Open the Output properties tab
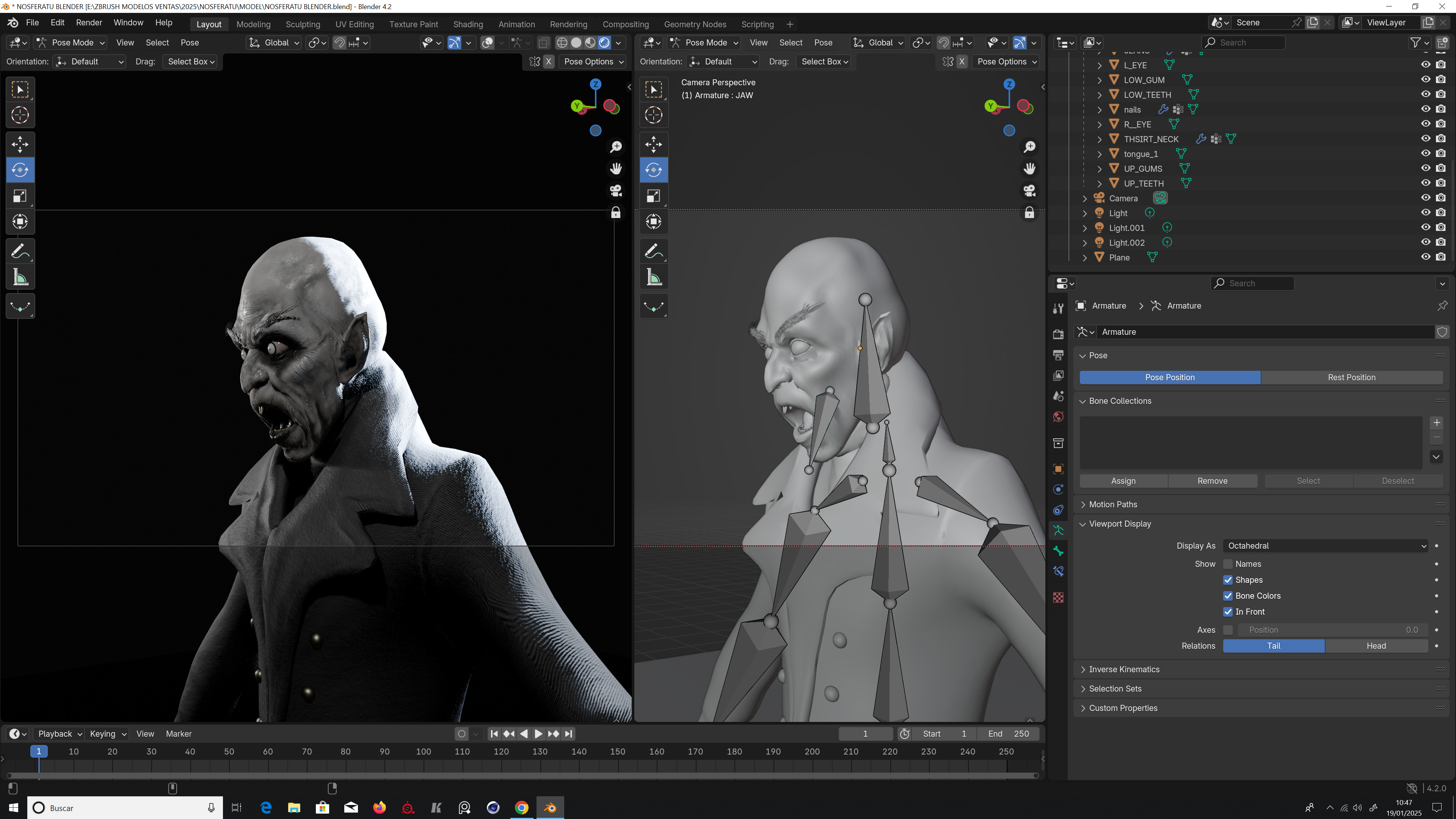Image resolution: width=1456 pixels, height=819 pixels. (1058, 355)
